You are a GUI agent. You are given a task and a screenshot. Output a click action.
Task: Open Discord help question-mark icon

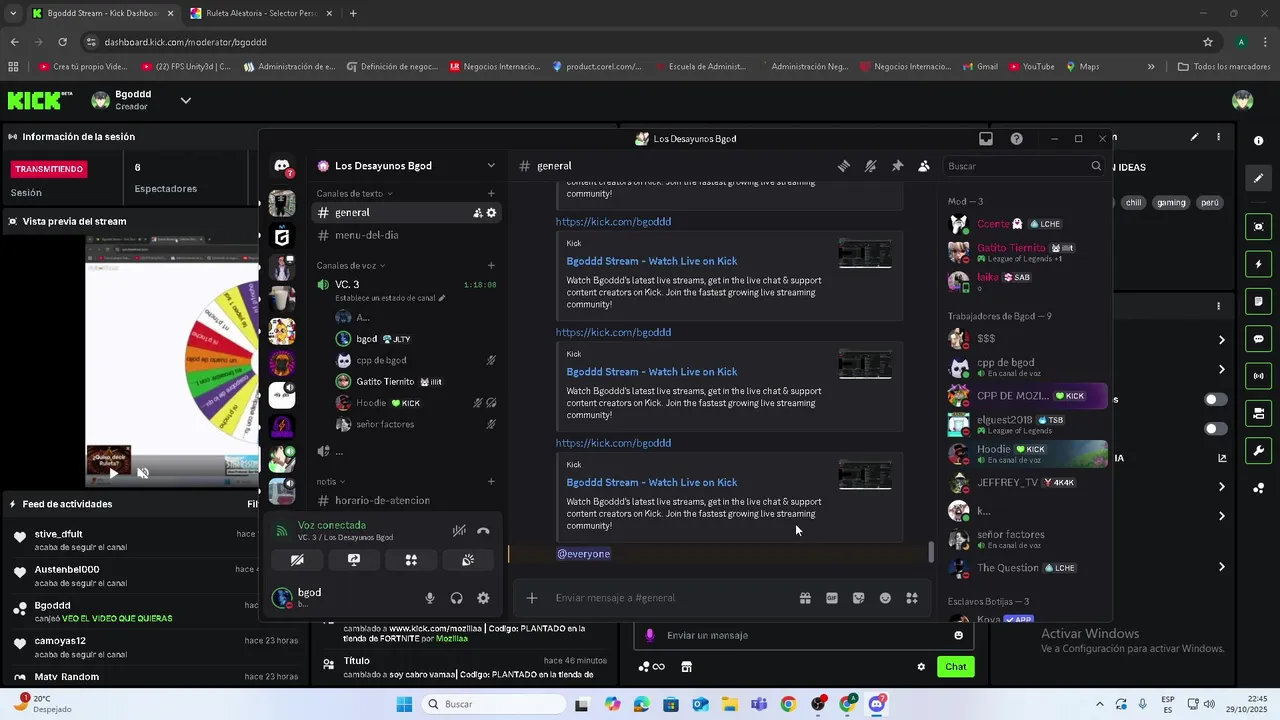tap(1017, 139)
